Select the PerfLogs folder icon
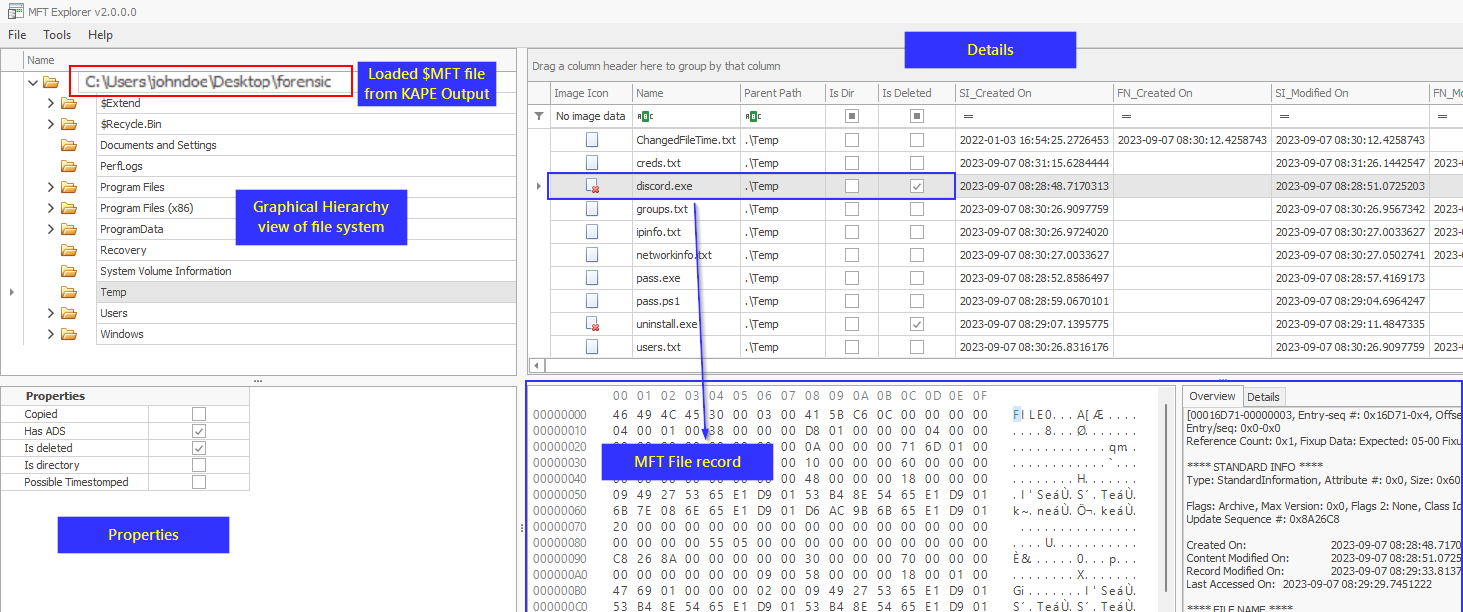This screenshot has width=1463, height=612. 69,166
